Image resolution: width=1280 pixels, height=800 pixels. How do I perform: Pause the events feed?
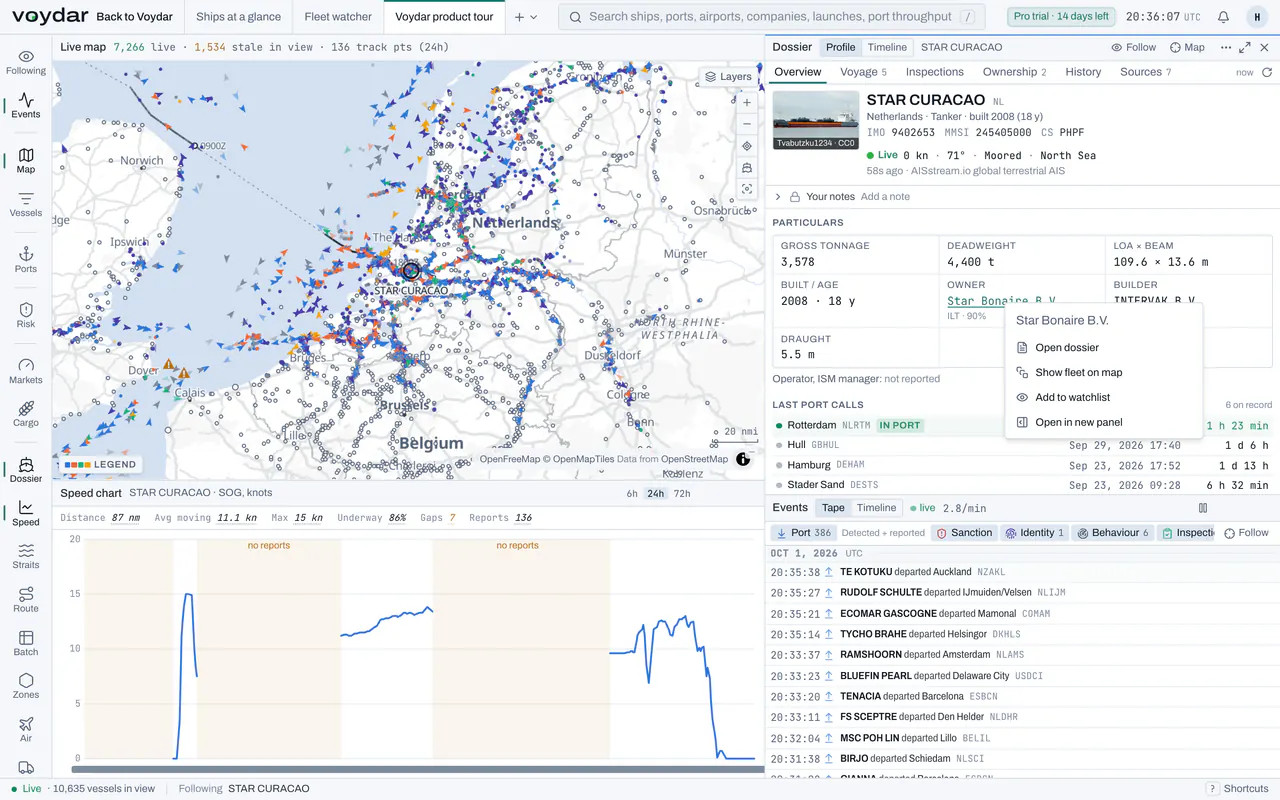coord(1203,508)
